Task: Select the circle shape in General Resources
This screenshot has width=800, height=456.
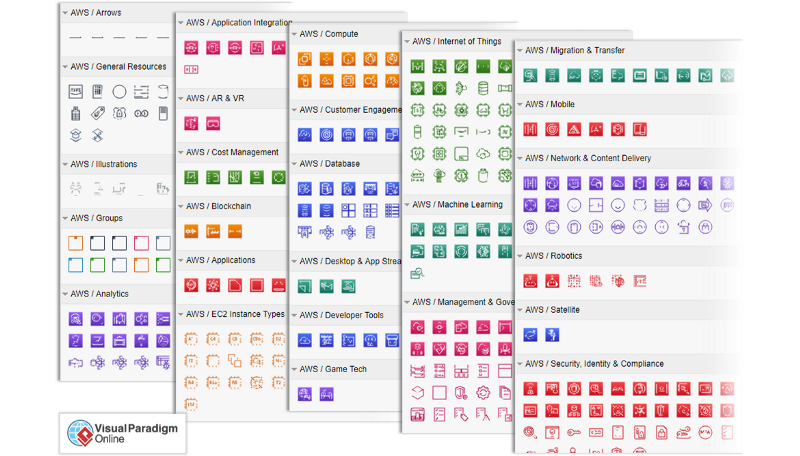Action: click(119, 91)
